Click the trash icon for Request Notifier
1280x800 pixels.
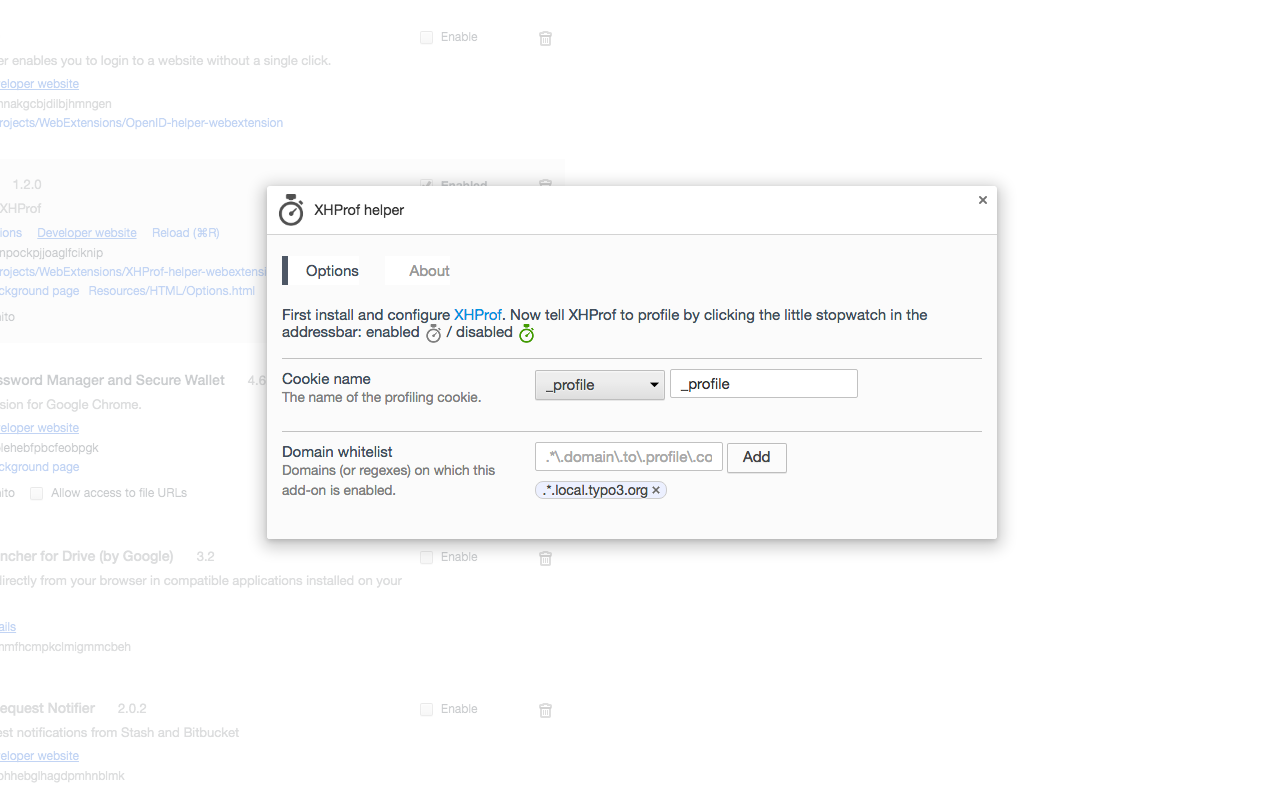[545, 710]
